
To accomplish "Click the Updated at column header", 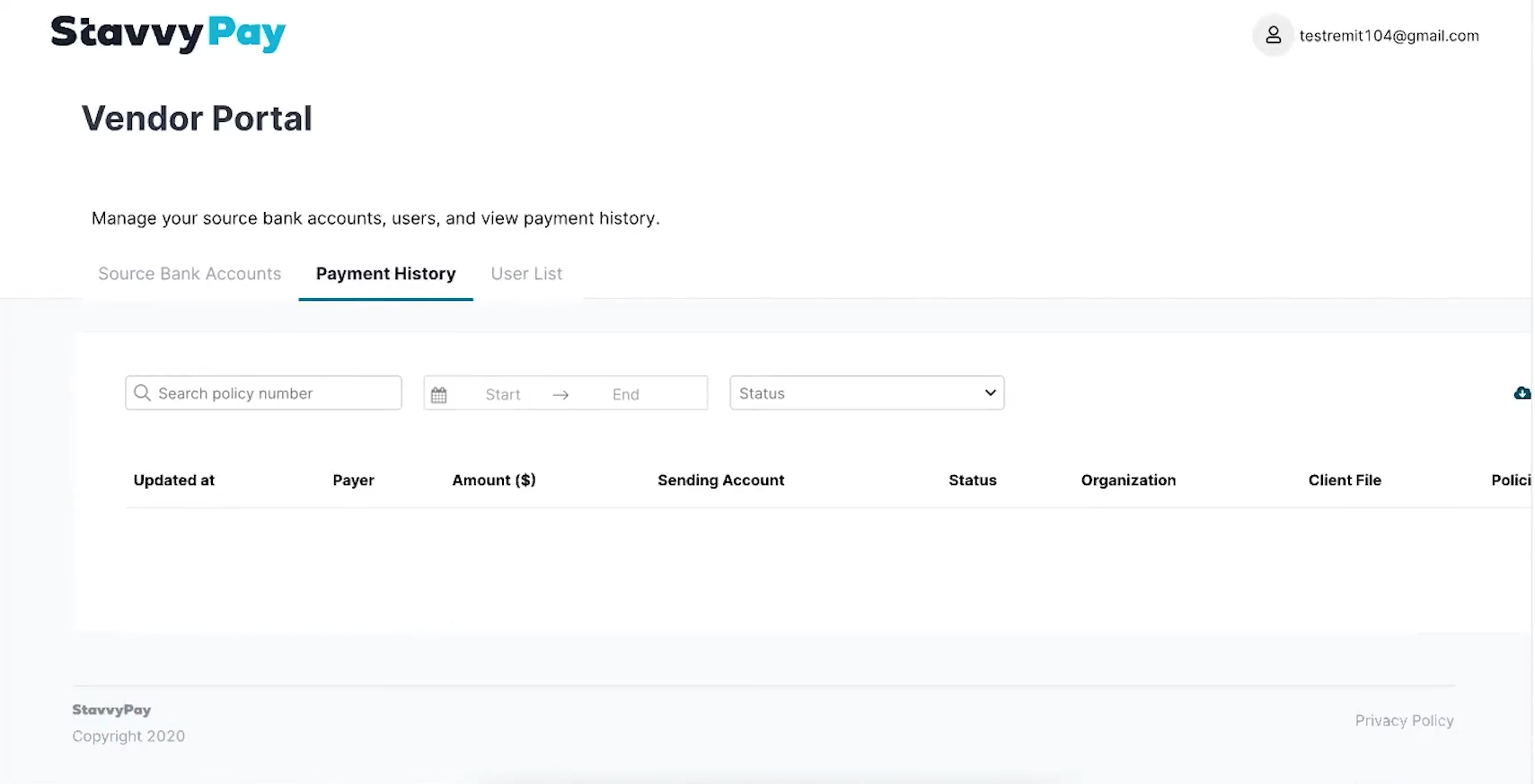I will click(174, 480).
